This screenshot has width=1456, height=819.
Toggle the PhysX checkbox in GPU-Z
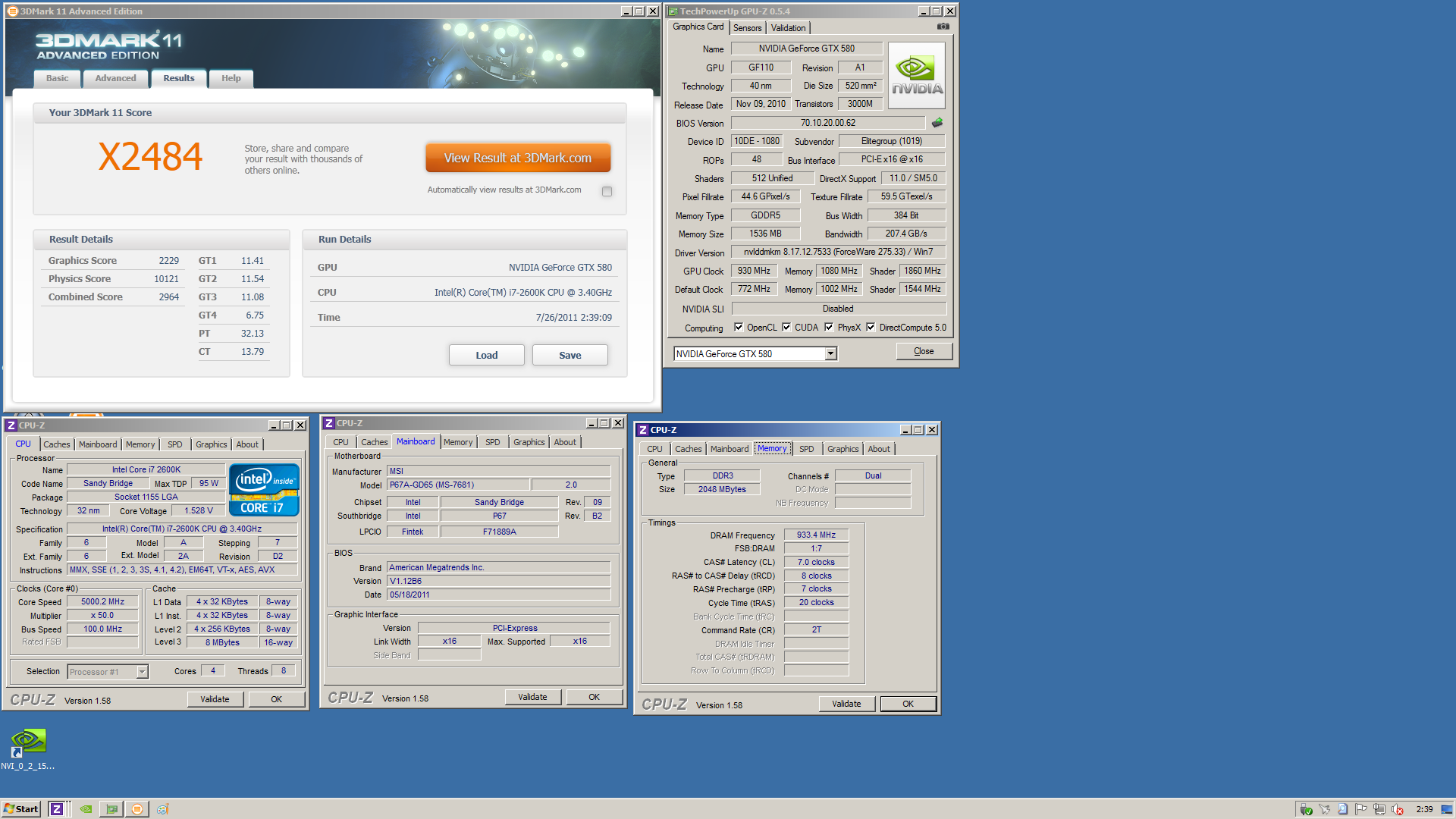coord(829,328)
